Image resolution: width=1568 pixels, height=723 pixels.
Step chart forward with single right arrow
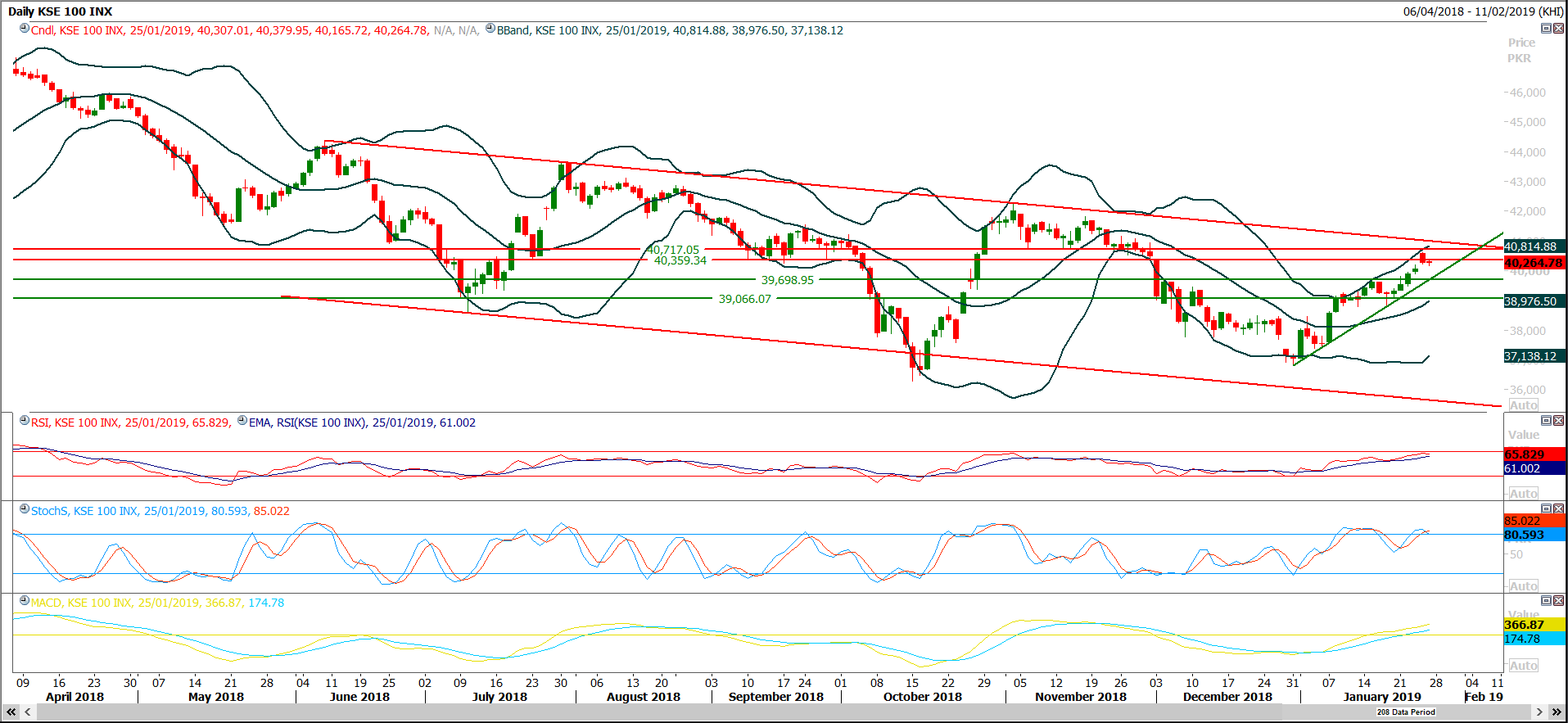(x=1539, y=712)
